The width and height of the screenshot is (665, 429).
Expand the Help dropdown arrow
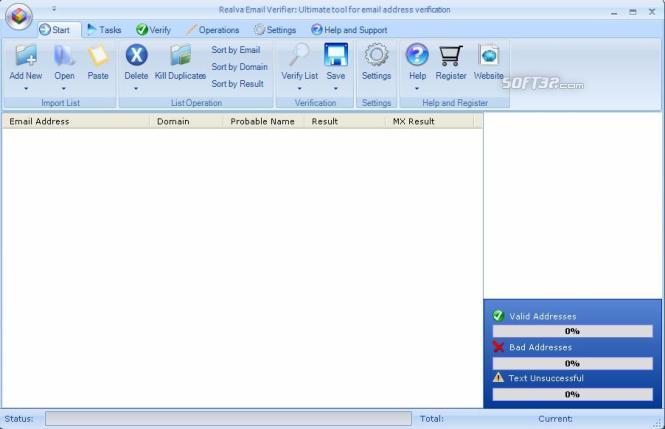pos(417,88)
